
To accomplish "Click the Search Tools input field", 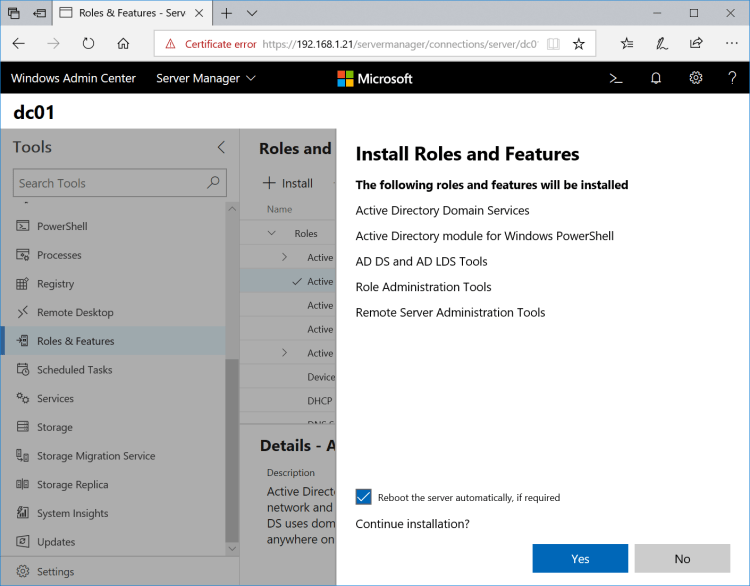I will click(110, 183).
